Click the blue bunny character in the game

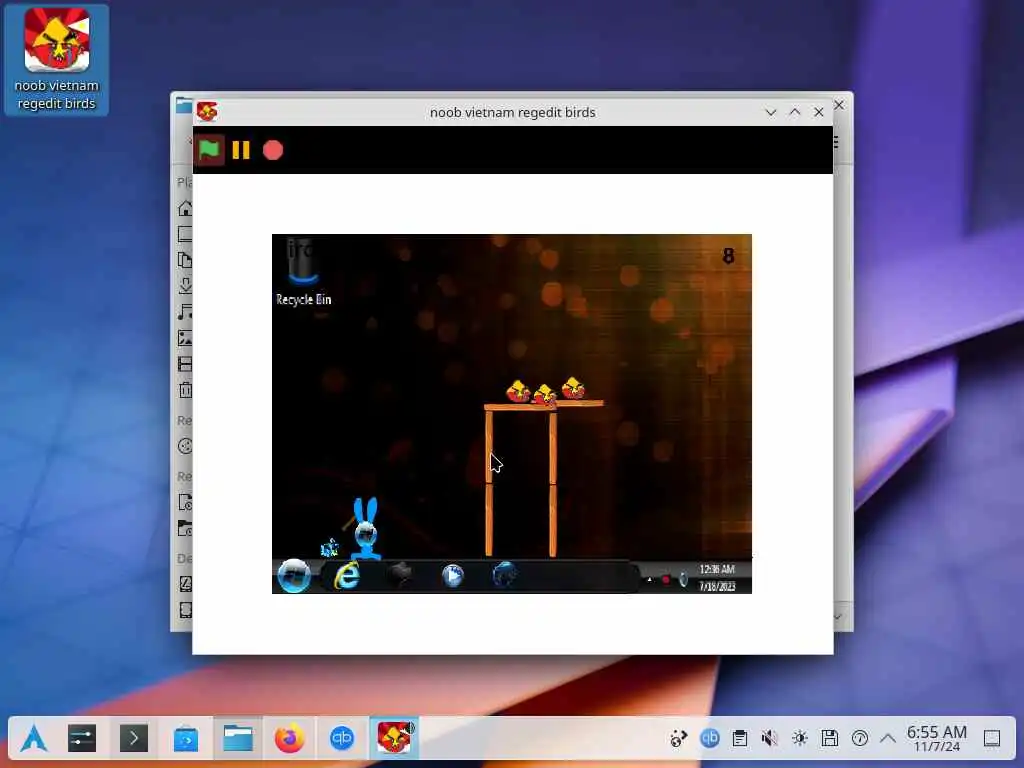[366, 528]
